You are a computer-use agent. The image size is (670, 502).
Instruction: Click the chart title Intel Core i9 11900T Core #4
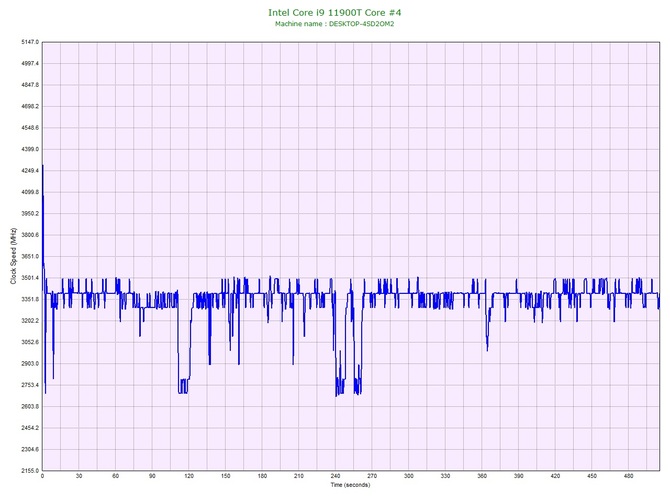click(335, 12)
